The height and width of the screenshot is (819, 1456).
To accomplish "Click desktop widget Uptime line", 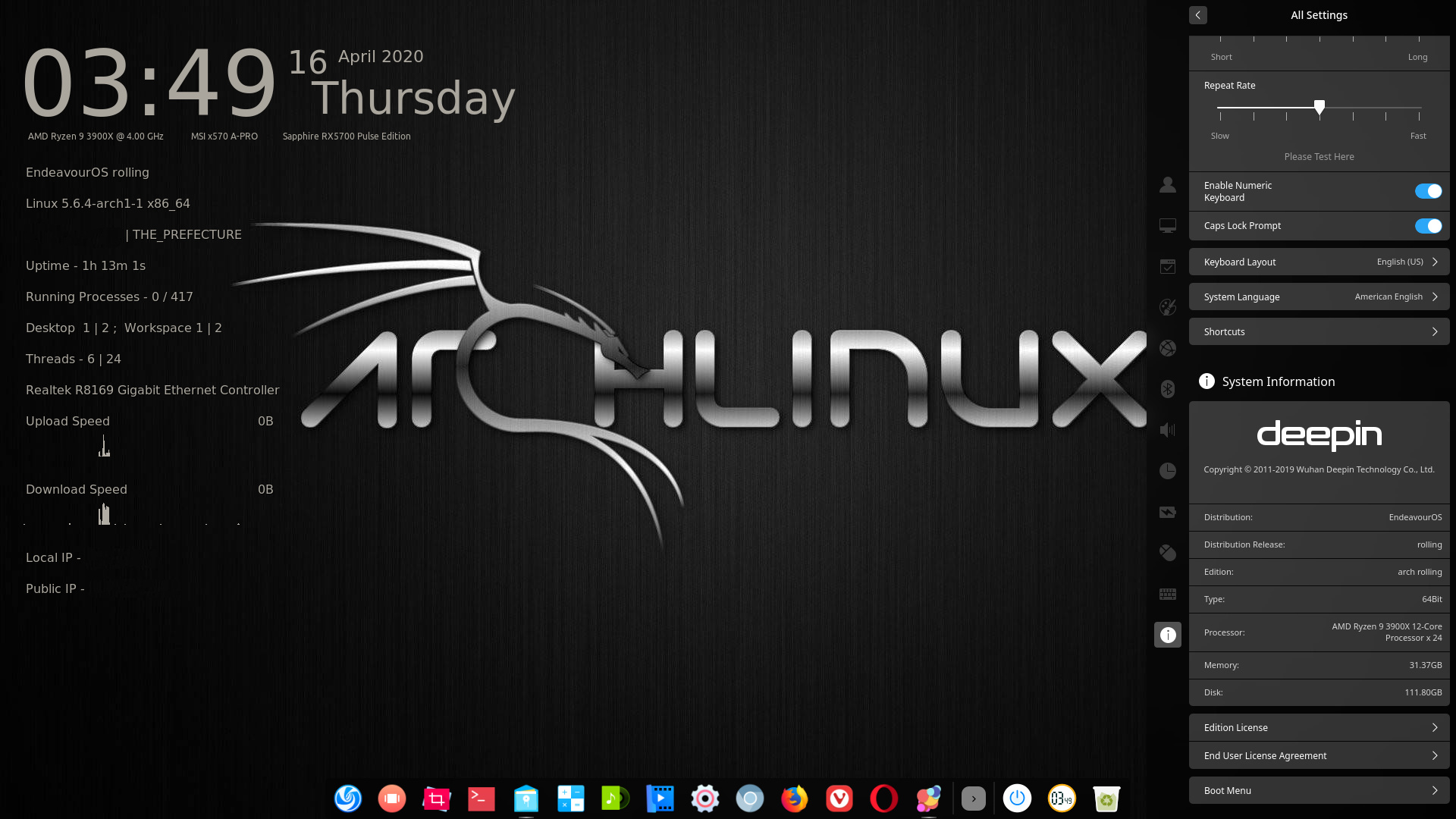I will tap(86, 265).
